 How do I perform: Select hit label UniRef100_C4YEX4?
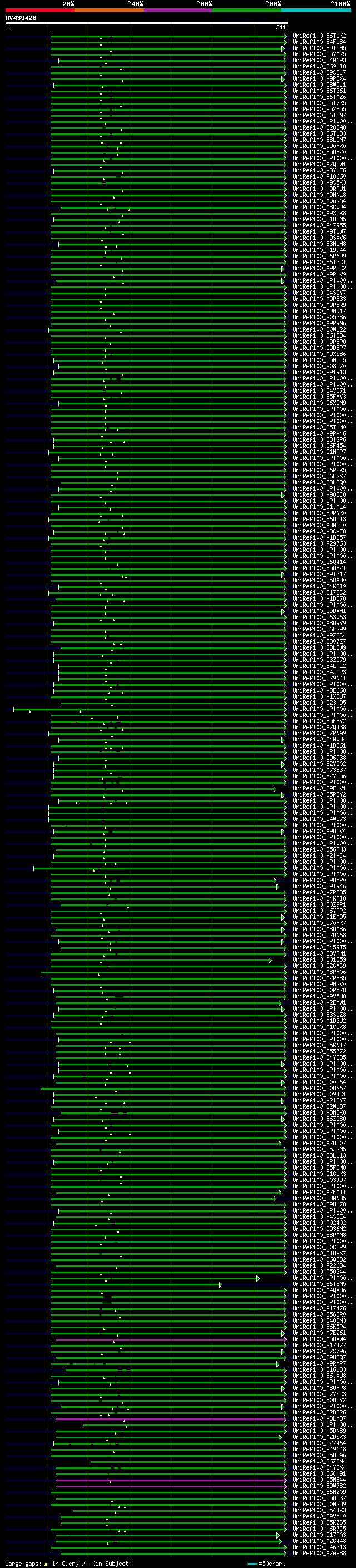[319, 1467]
